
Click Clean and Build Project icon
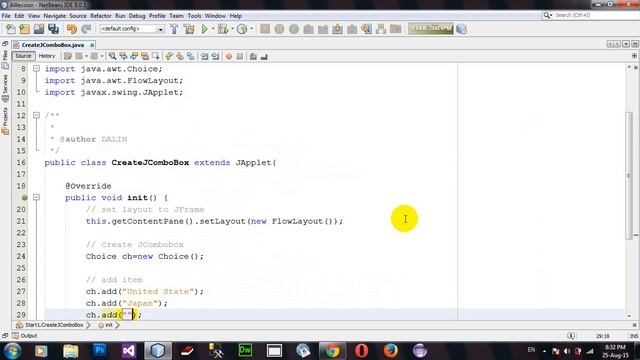[x=189, y=29]
